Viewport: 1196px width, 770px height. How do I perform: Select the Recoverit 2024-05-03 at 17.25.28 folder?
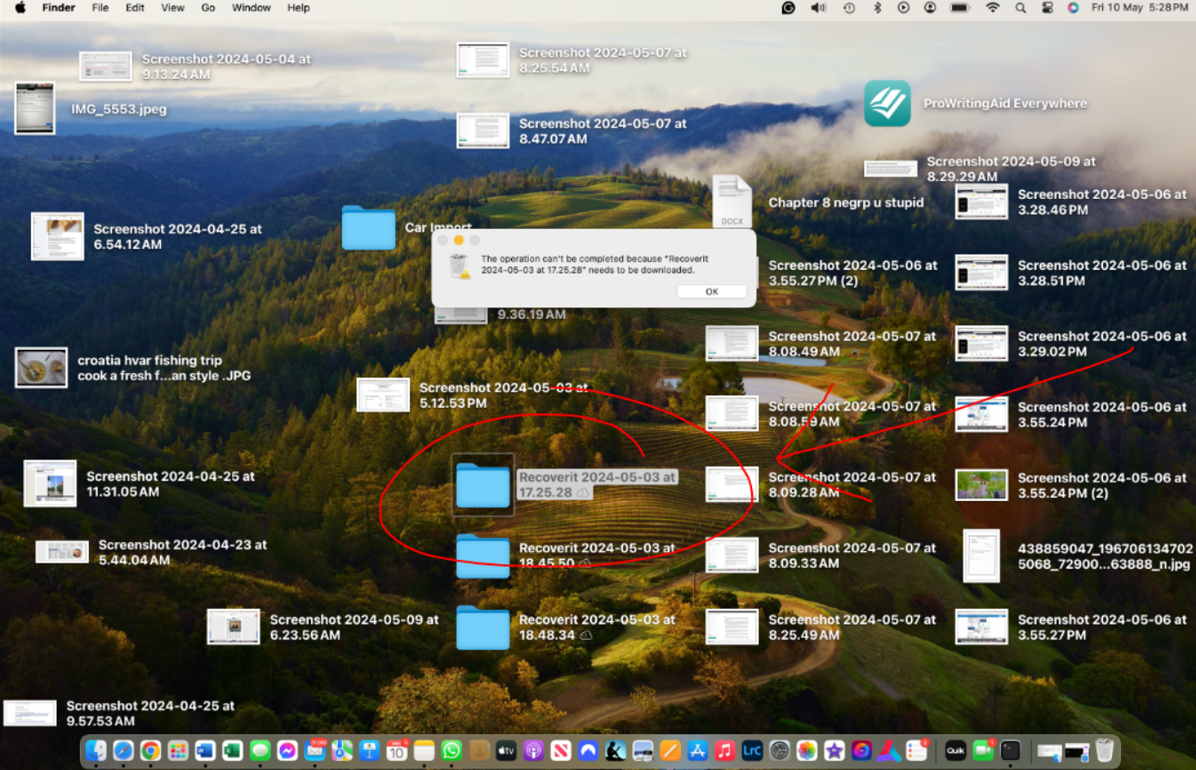[483, 485]
